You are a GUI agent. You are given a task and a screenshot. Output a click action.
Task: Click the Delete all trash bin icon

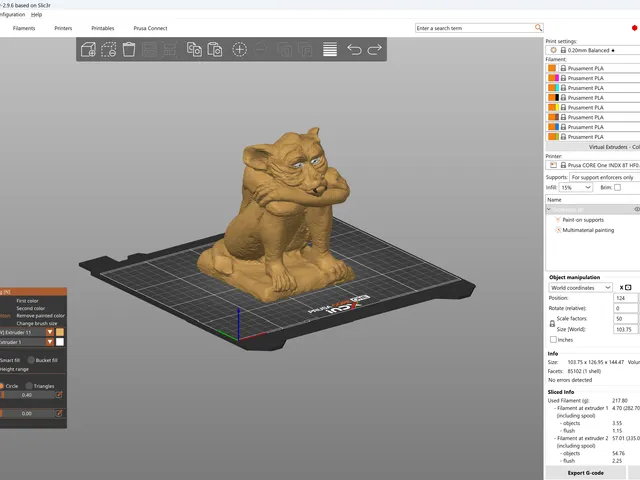[129, 49]
